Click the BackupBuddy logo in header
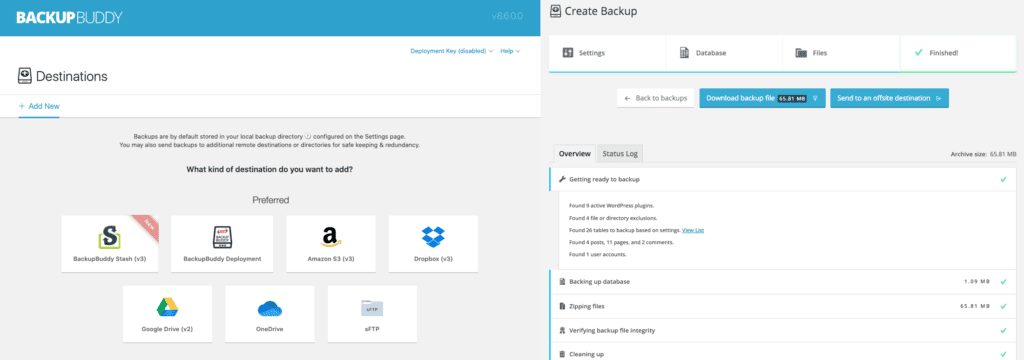This screenshot has width=1024, height=360. click(x=69, y=18)
